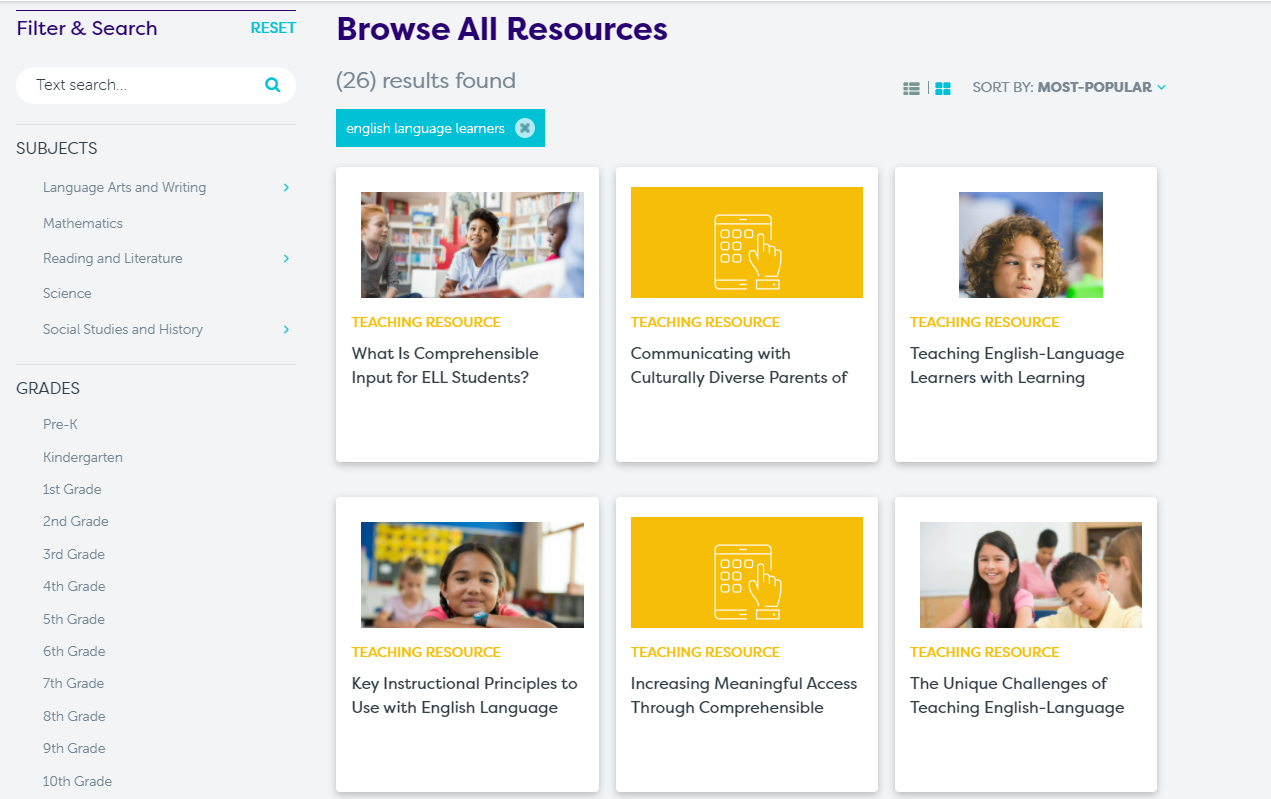Screen dimensions: 1271x799
Task: Click the search magnifier icon
Action: [x=272, y=85]
